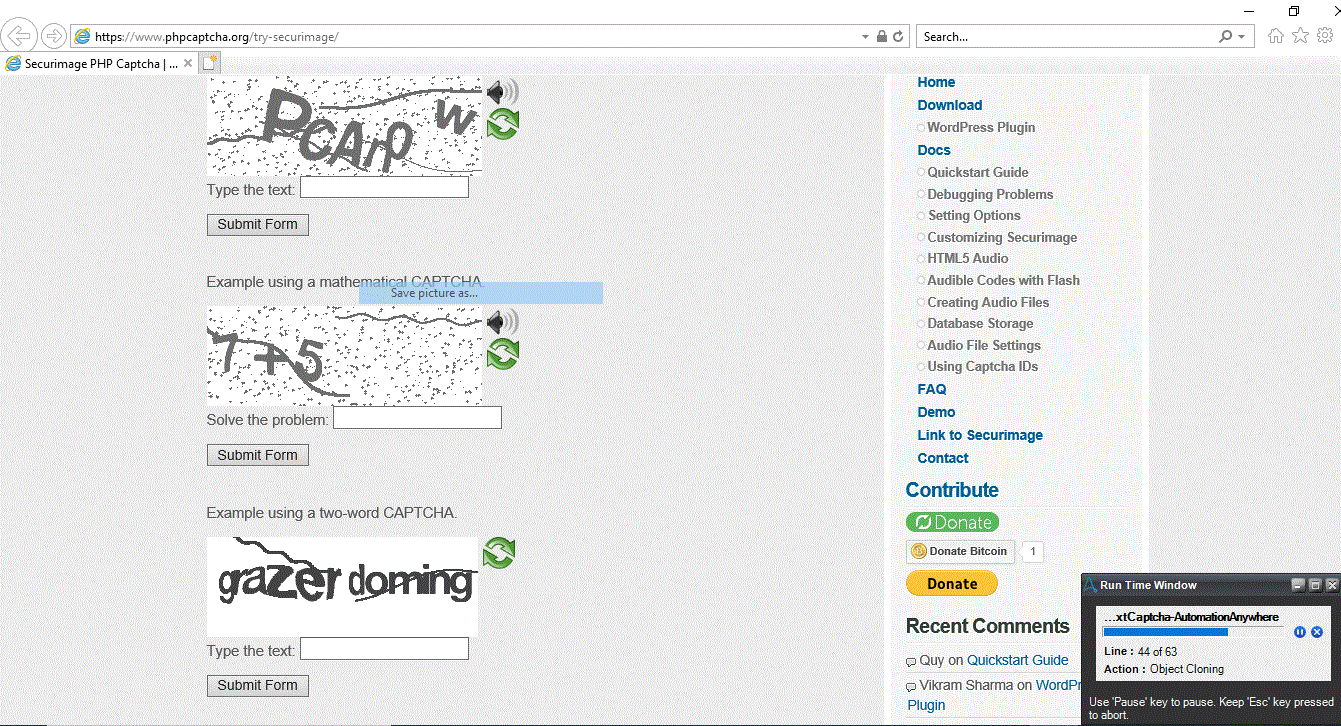Refresh the PCArp captcha image

point(502,125)
